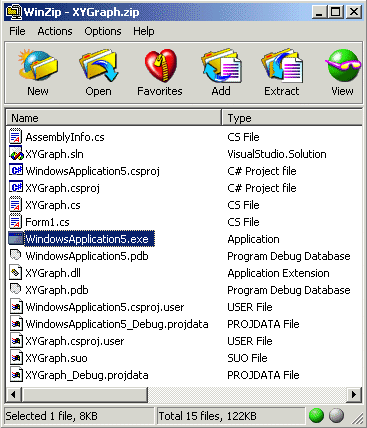The width and height of the screenshot is (367, 428).
Task: Click the horizontal scrollbar thumb
Action: (x=85, y=395)
